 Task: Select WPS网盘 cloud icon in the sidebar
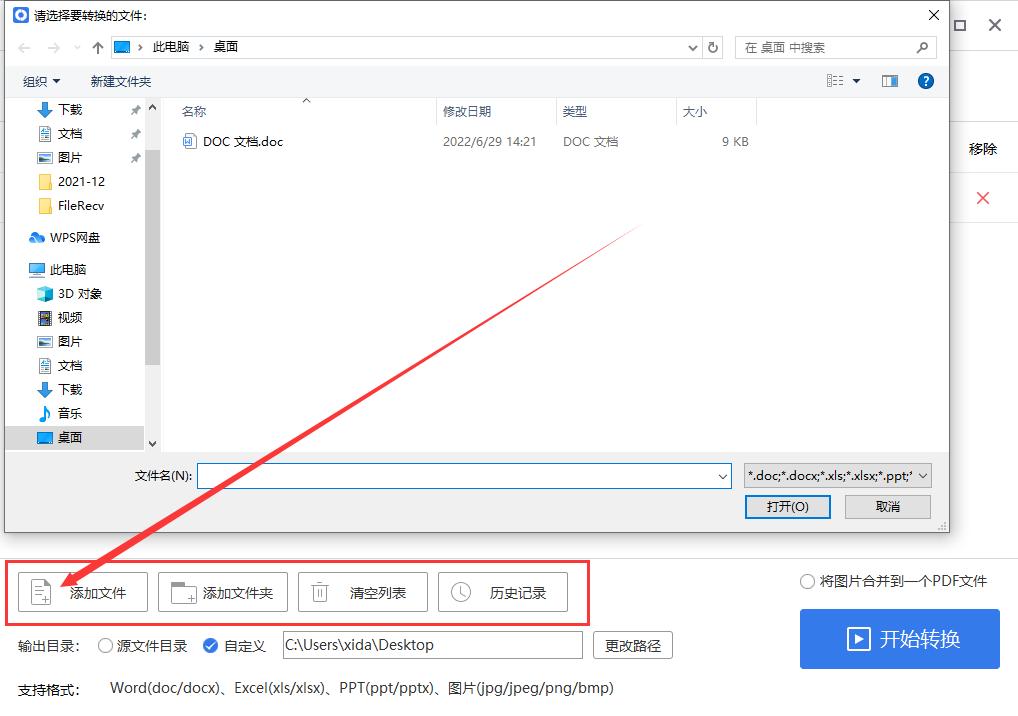click(x=37, y=237)
